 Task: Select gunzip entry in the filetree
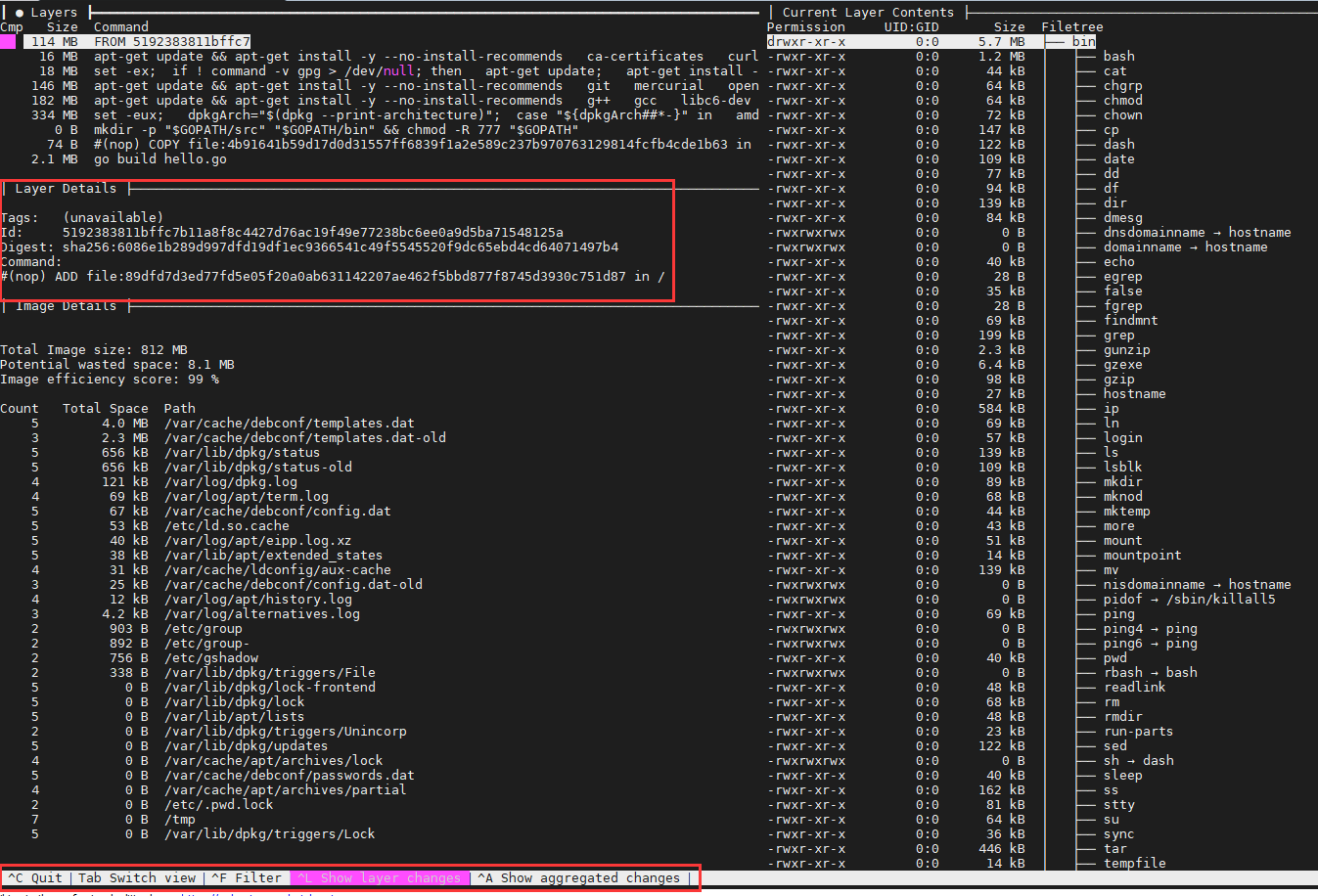(x=1127, y=350)
